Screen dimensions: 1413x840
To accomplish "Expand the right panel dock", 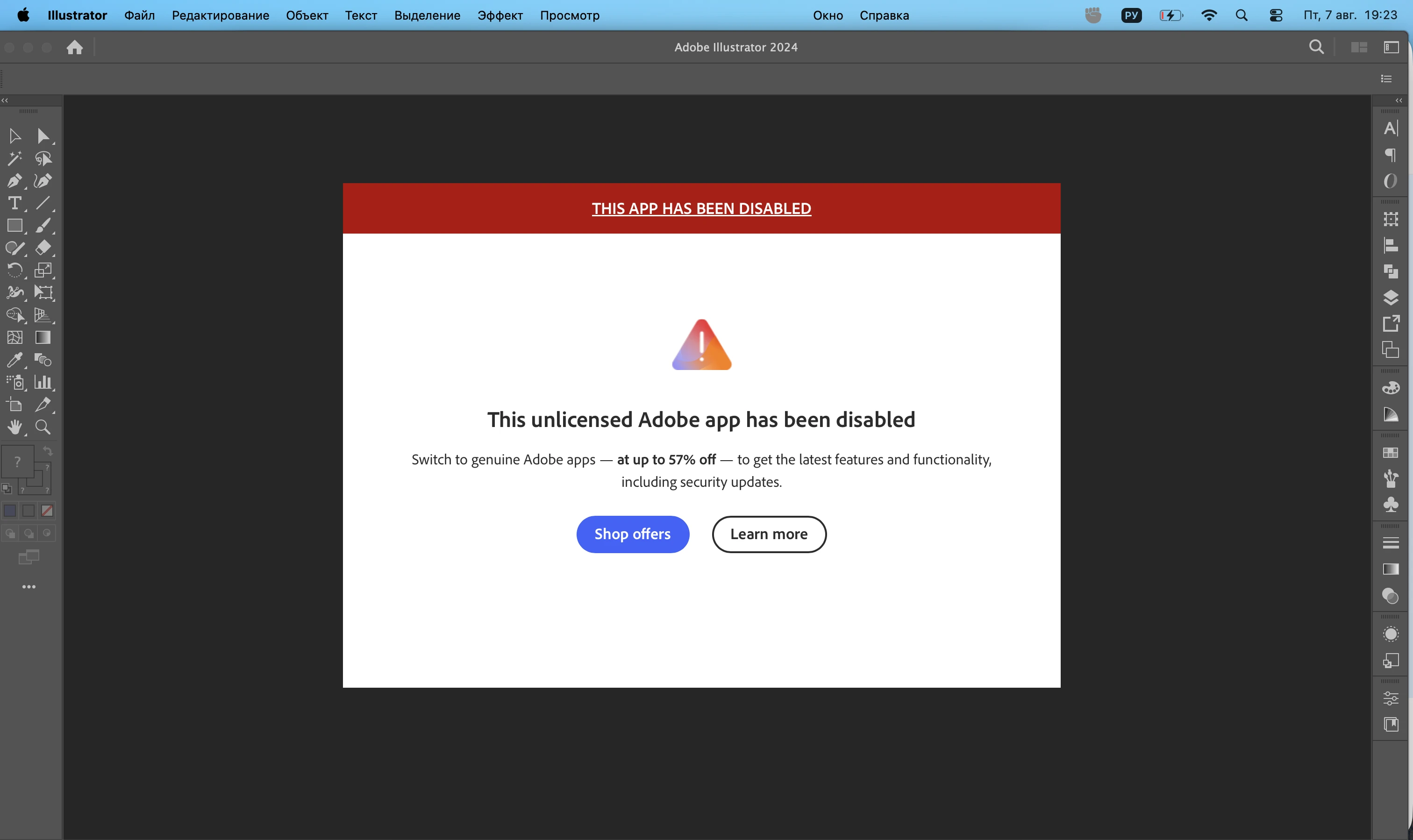I will click(1399, 100).
